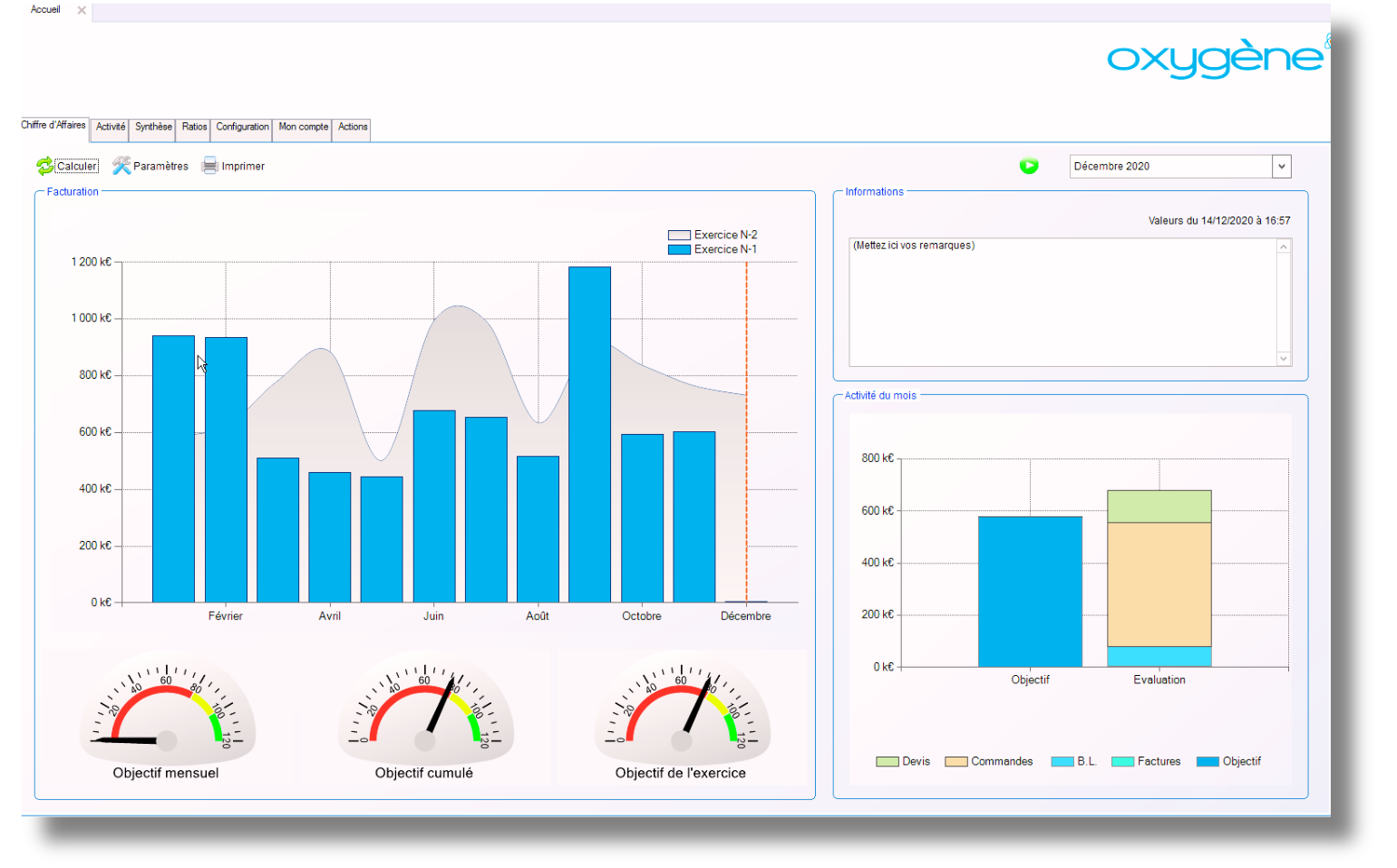Image resolution: width=1397 pixels, height=868 pixels.
Task: Open the Synthèse tab
Action: click(x=153, y=127)
